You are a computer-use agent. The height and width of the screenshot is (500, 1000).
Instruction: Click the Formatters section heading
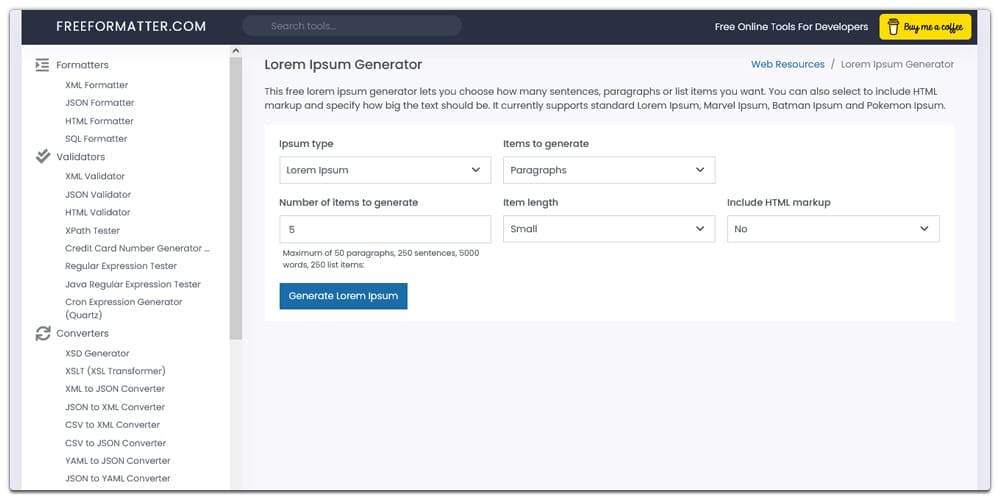[82, 65]
